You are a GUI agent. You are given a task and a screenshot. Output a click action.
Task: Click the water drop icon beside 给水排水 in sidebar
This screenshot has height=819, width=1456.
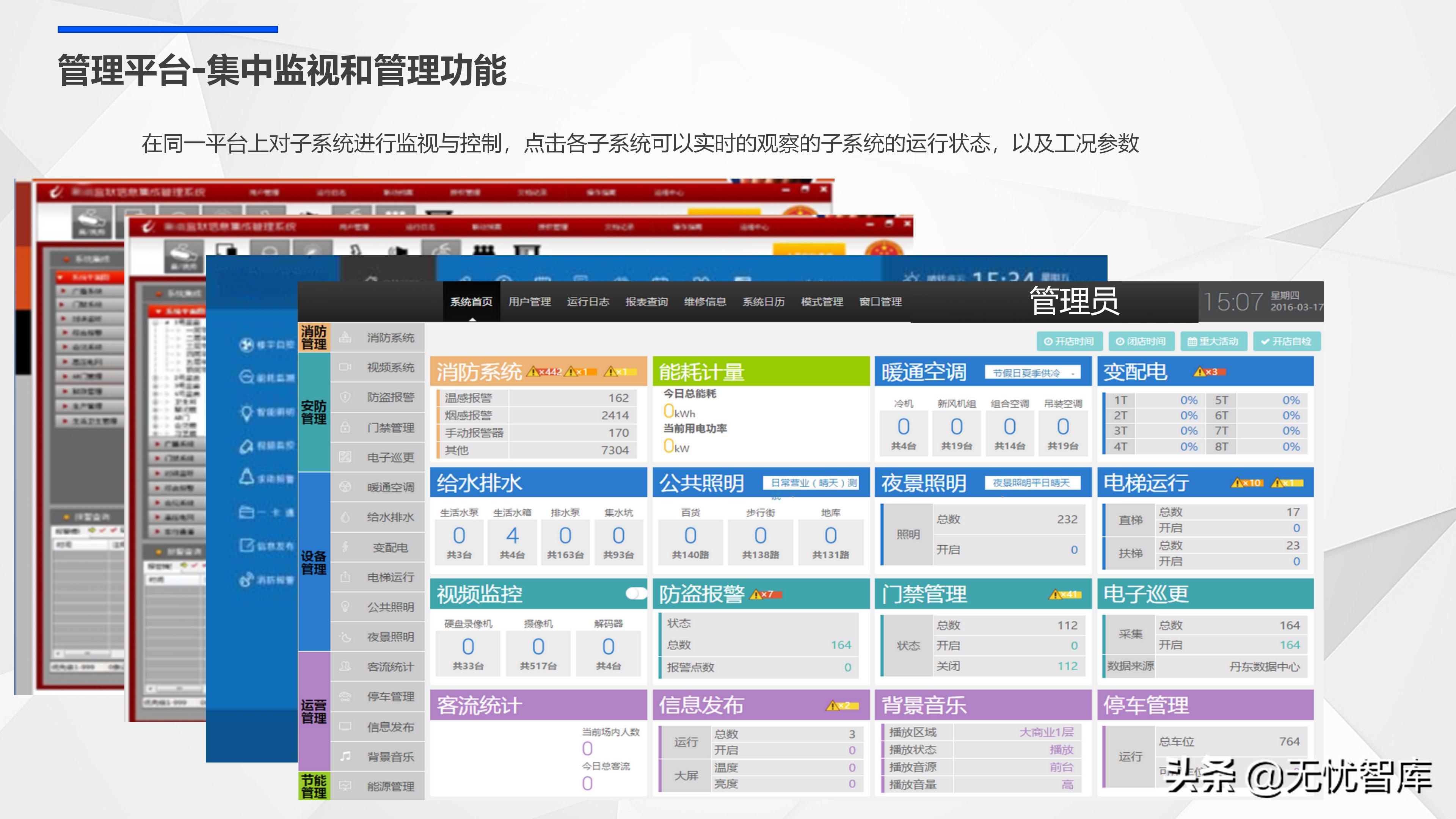coord(345,517)
